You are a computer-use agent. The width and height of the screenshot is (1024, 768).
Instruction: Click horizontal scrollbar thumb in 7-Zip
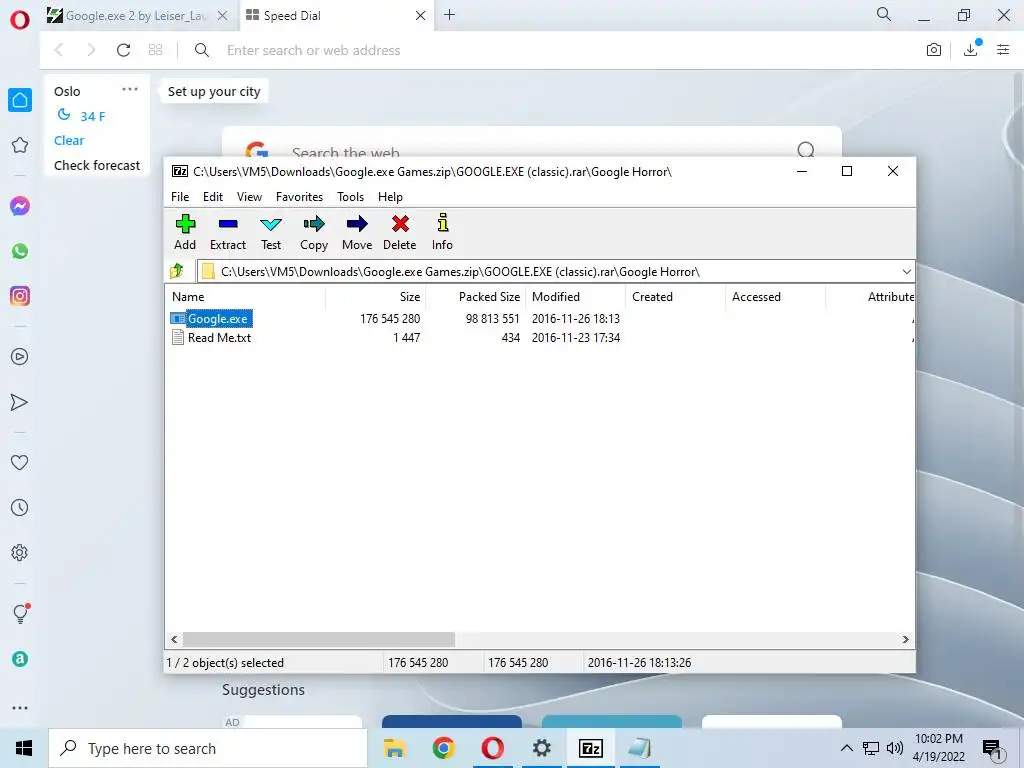click(319, 639)
